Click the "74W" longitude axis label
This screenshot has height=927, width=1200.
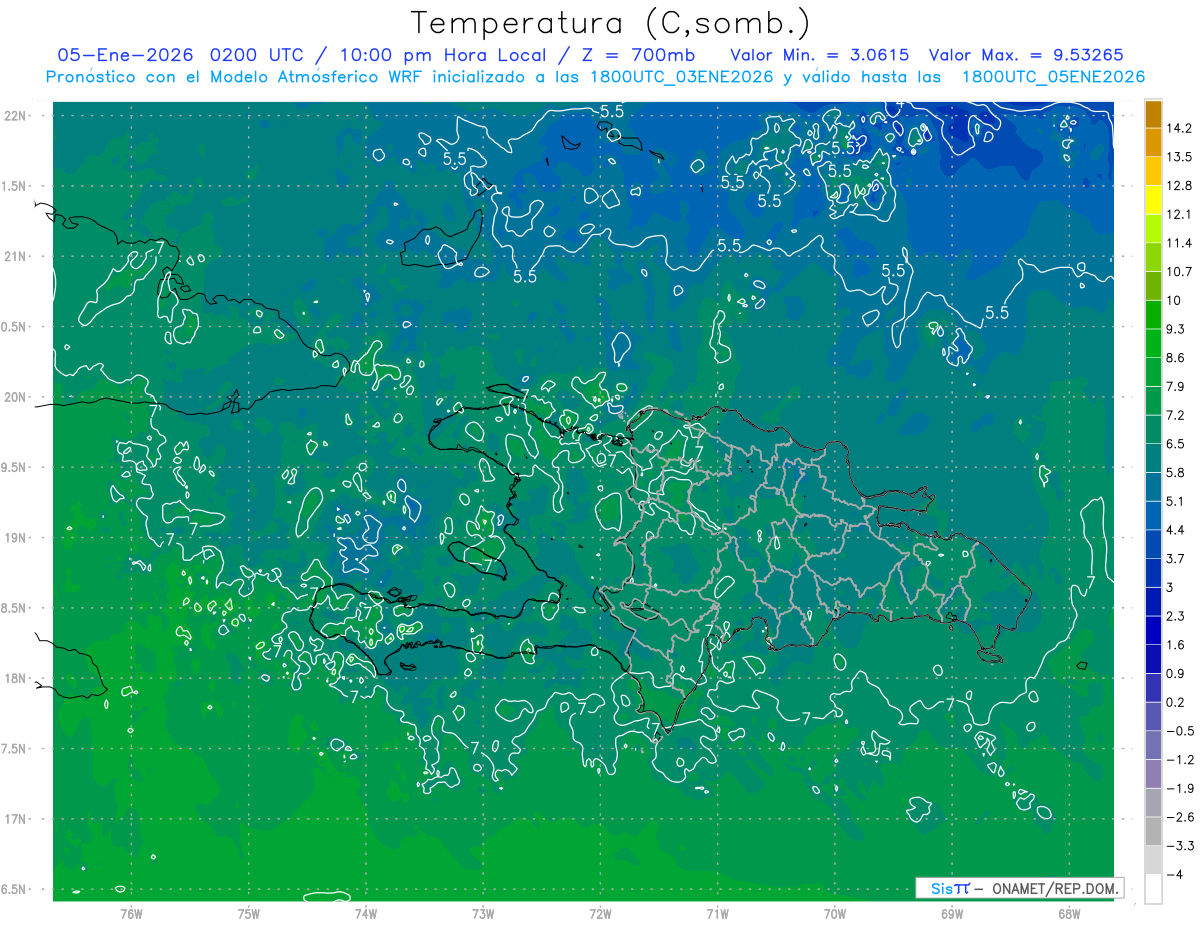[366, 913]
